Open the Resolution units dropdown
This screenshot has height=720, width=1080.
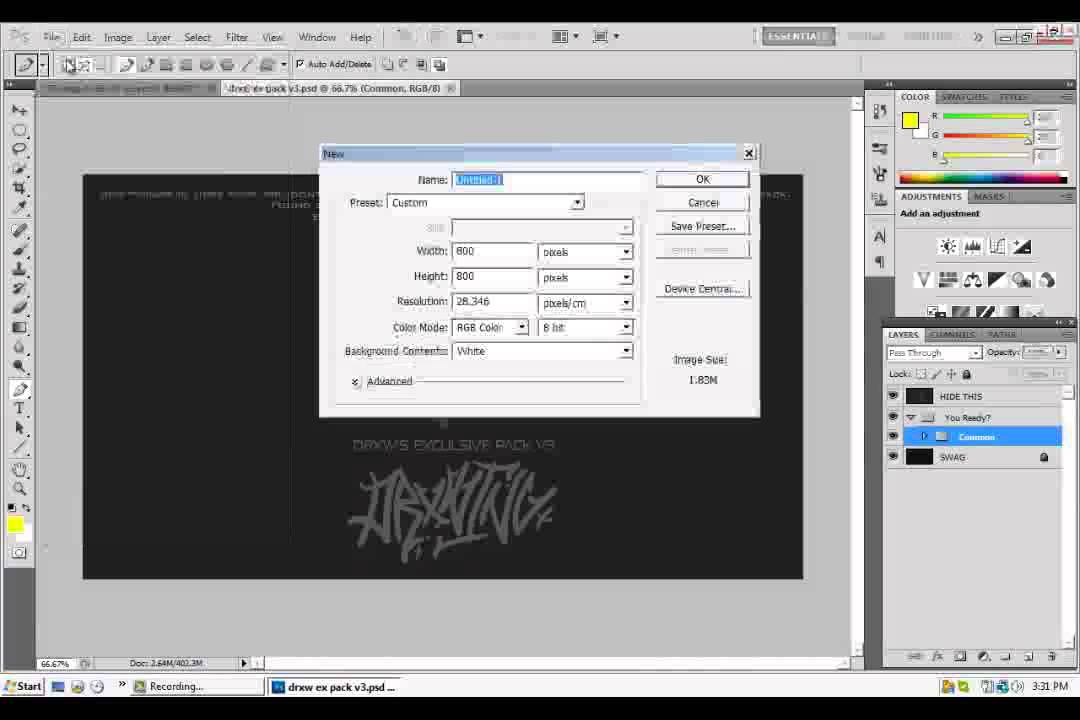tap(585, 303)
